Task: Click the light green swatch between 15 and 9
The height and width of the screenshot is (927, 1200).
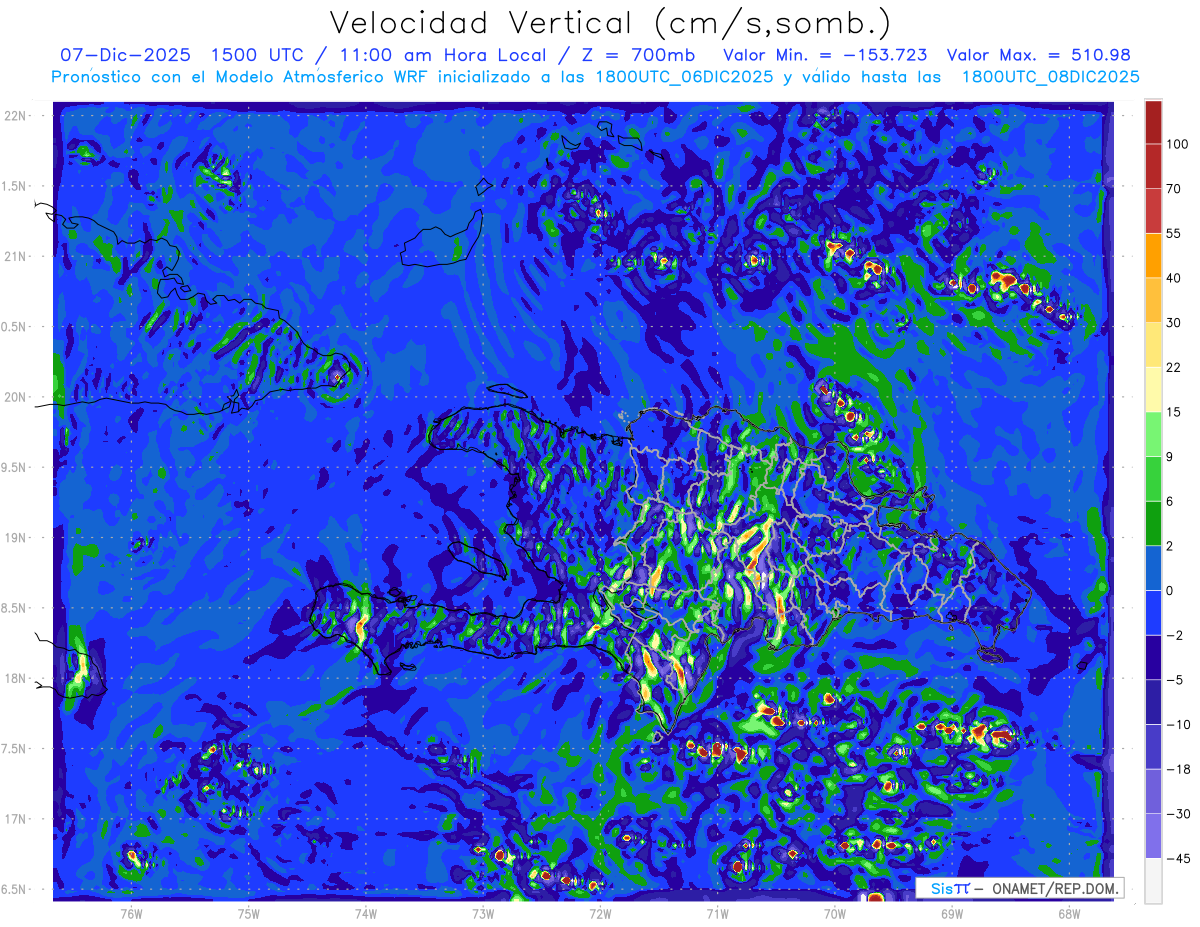Action: click(x=1153, y=434)
